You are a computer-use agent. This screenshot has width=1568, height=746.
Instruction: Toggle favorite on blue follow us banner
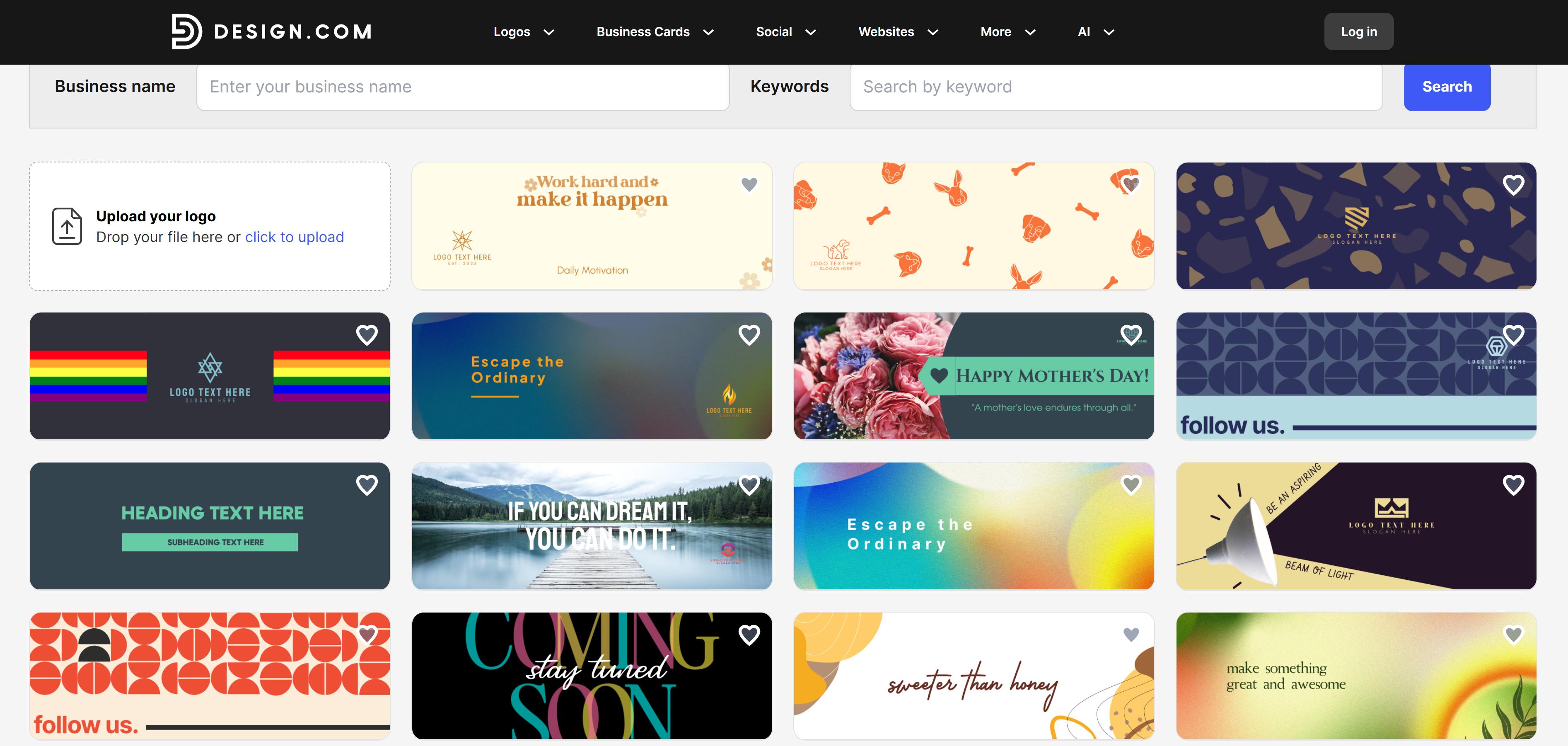coord(1514,334)
